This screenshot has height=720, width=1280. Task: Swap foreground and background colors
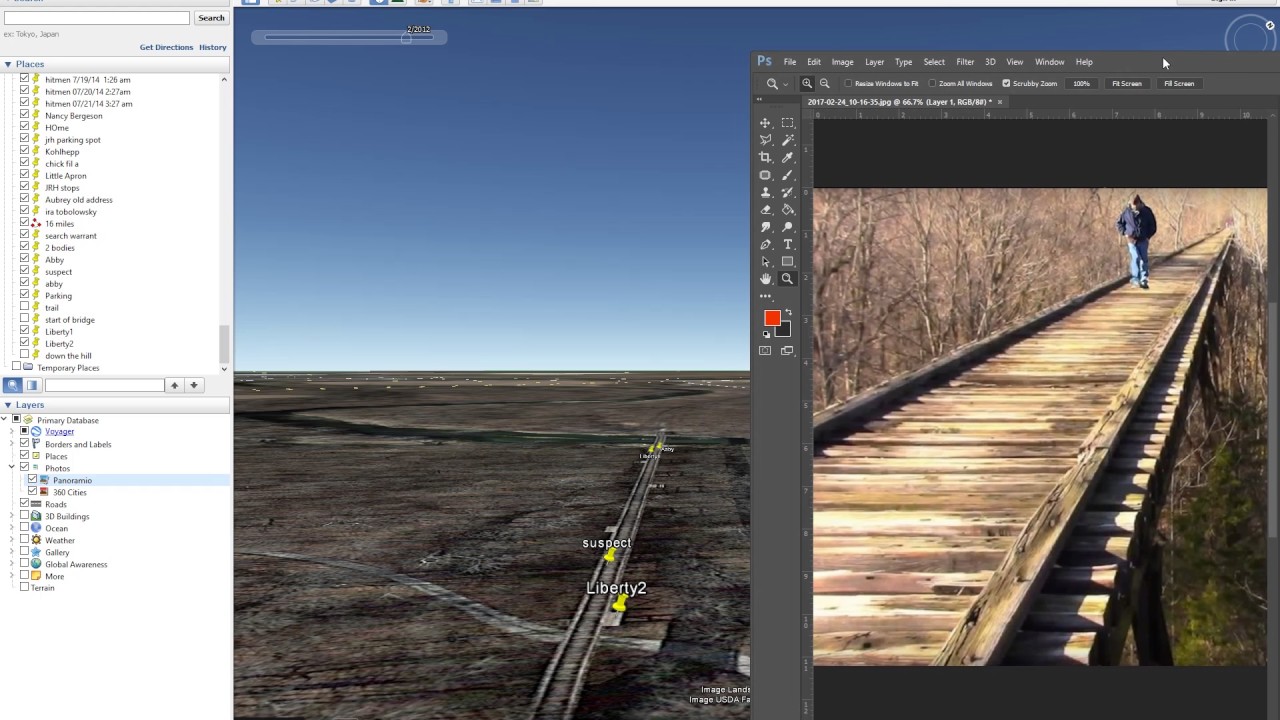787,313
